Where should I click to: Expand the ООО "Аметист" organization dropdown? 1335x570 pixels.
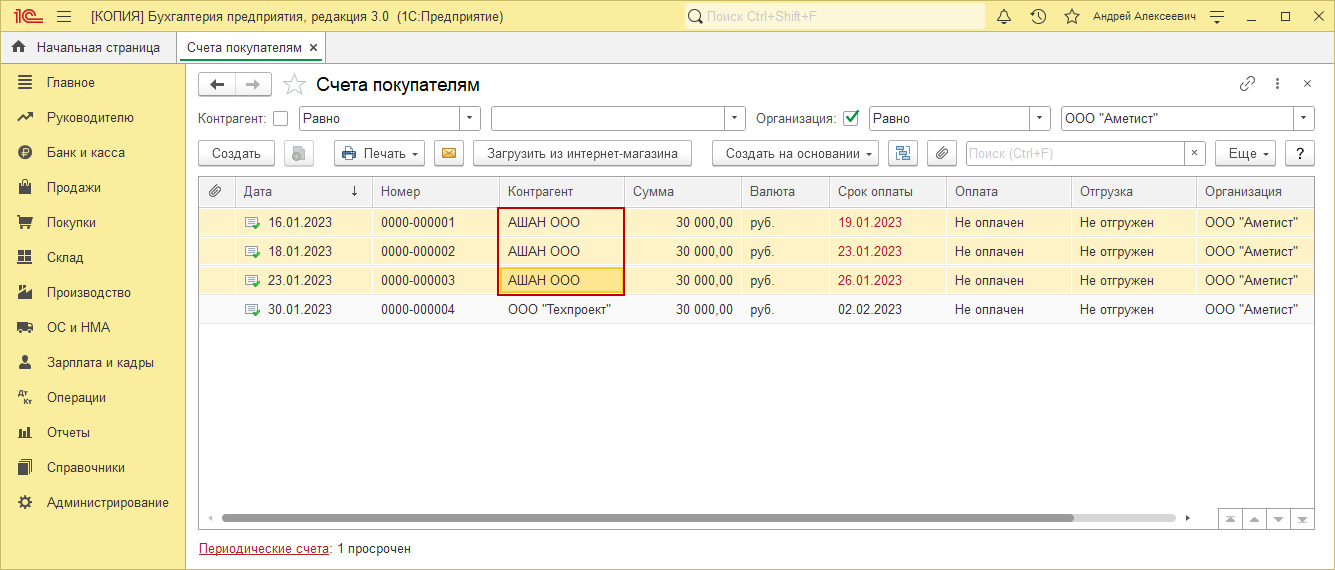(x=1304, y=119)
